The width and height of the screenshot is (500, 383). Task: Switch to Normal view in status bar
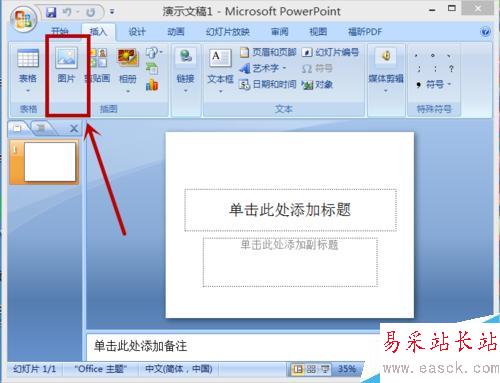tap(298, 369)
